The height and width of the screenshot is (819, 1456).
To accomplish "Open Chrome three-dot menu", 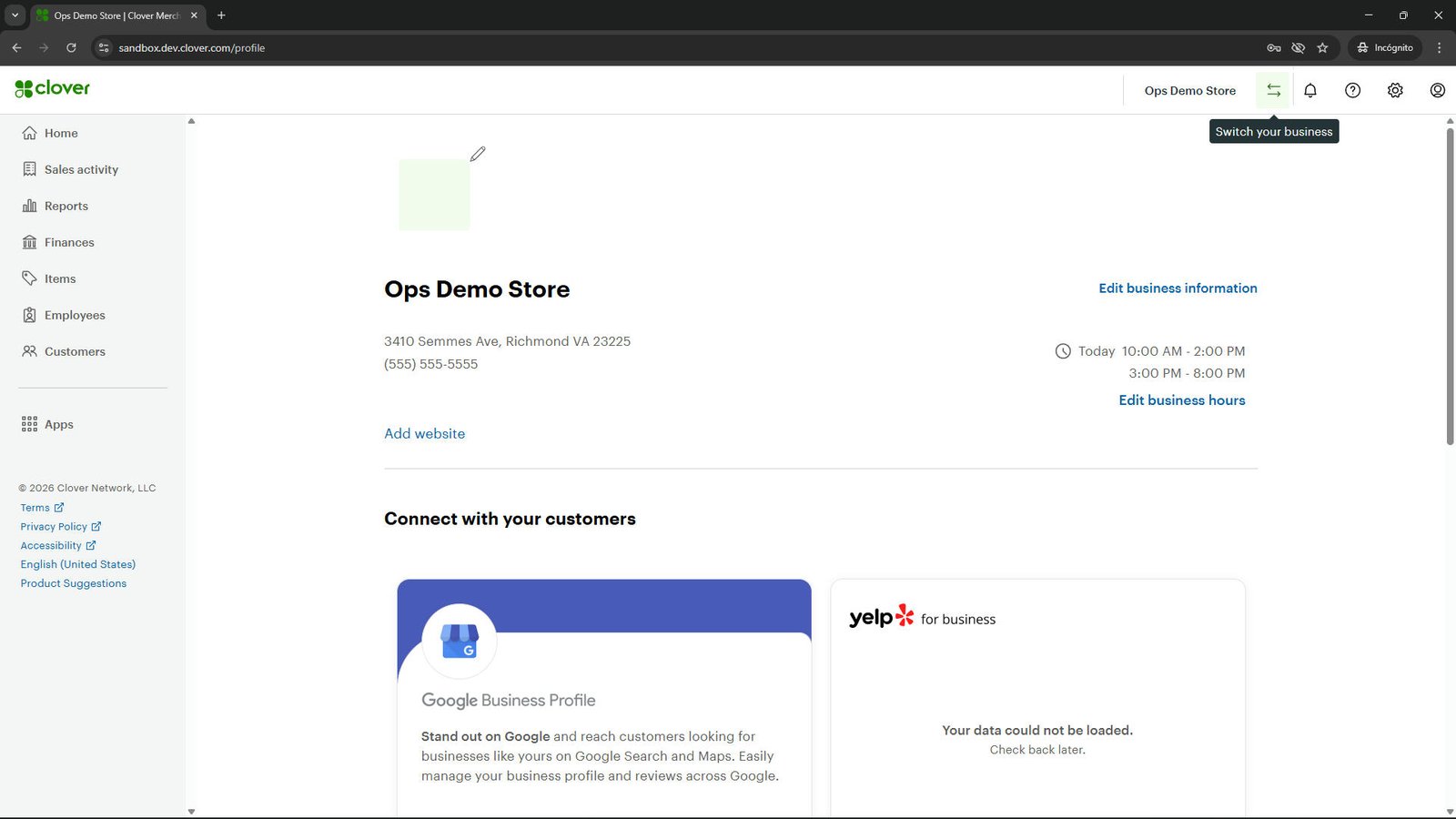I will pos(1439,47).
